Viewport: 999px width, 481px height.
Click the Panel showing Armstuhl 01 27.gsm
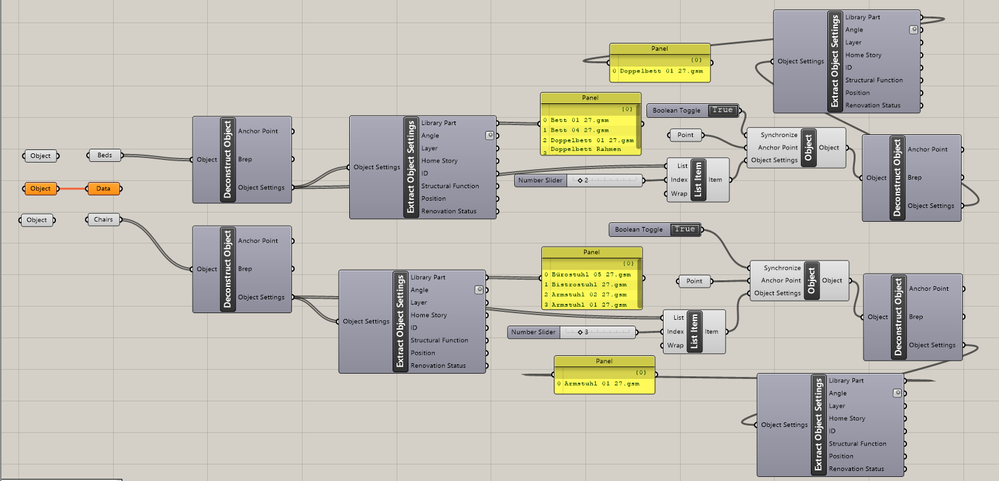(605, 375)
